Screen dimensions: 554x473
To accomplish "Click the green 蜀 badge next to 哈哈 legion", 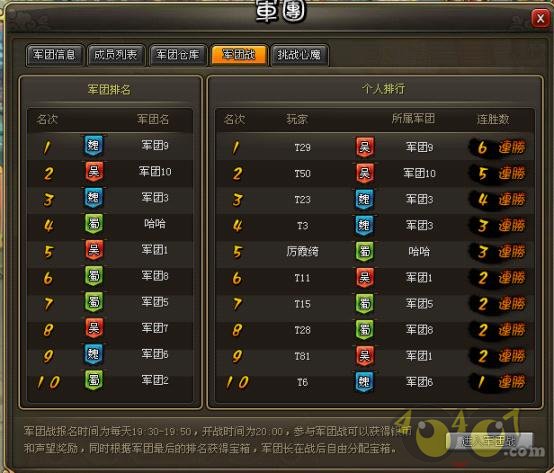I will coord(94,224).
